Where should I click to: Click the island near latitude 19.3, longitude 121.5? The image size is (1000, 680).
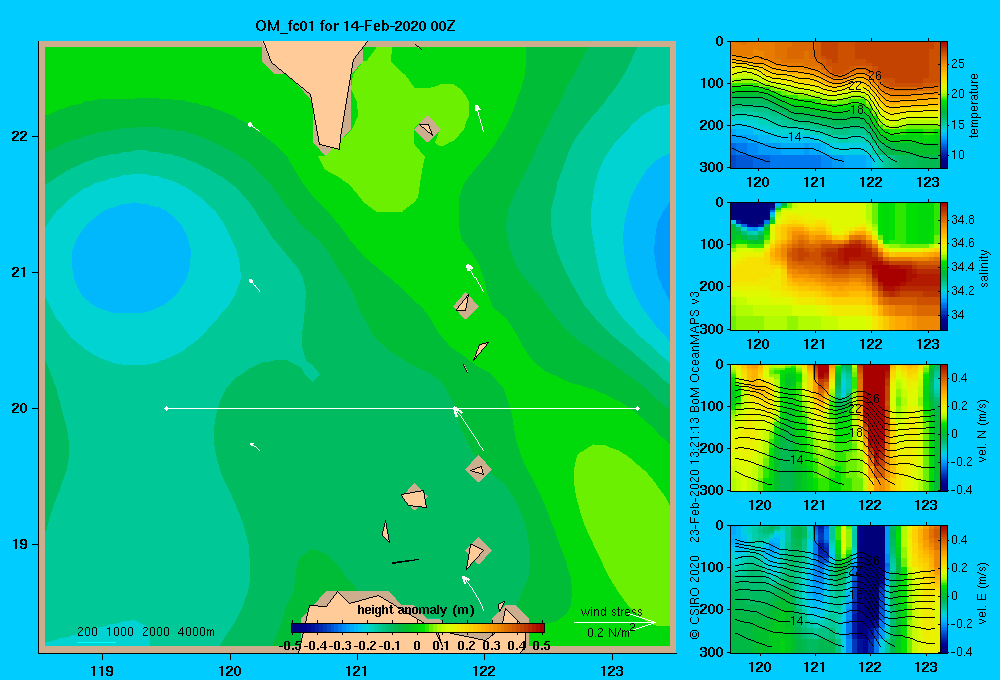point(415,497)
